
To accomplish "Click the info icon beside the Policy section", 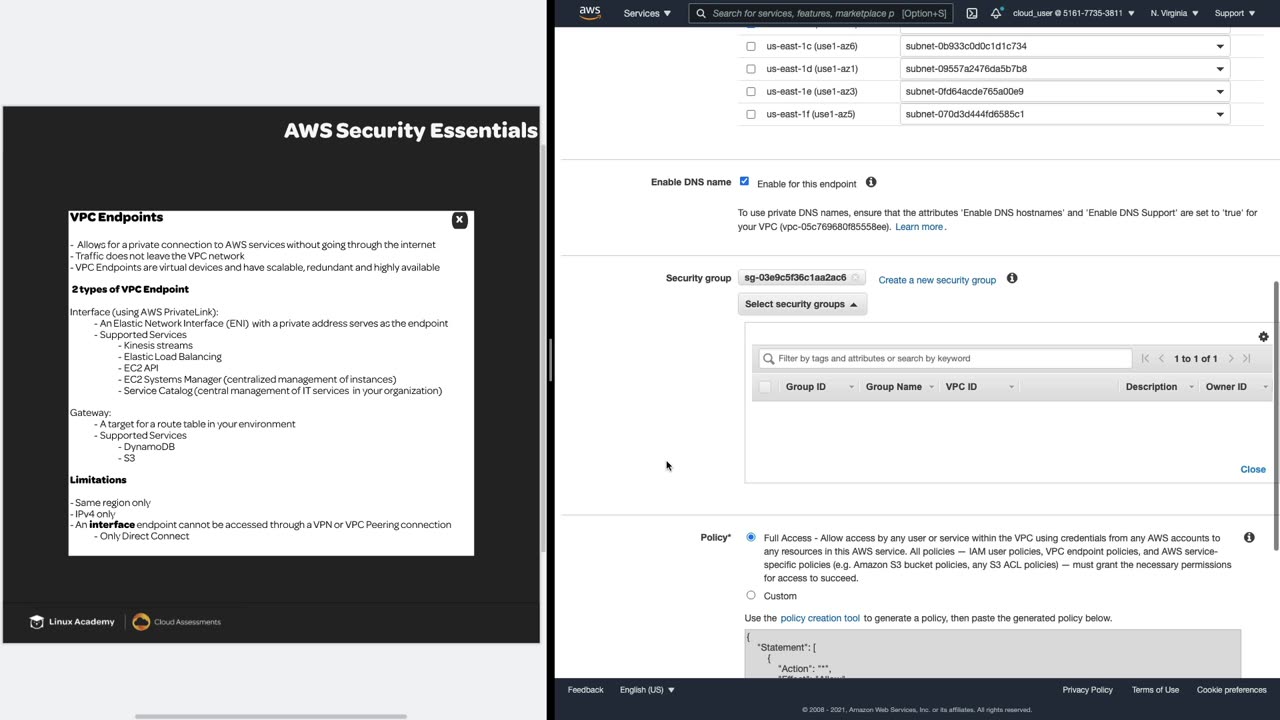I will click(1249, 537).
